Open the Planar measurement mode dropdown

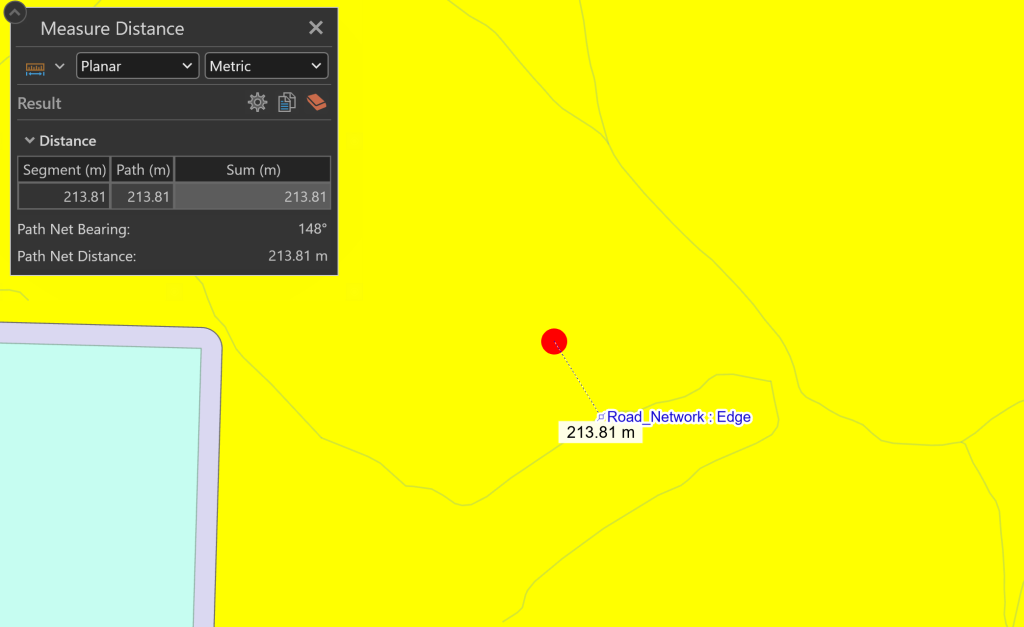tap(137, 66)
